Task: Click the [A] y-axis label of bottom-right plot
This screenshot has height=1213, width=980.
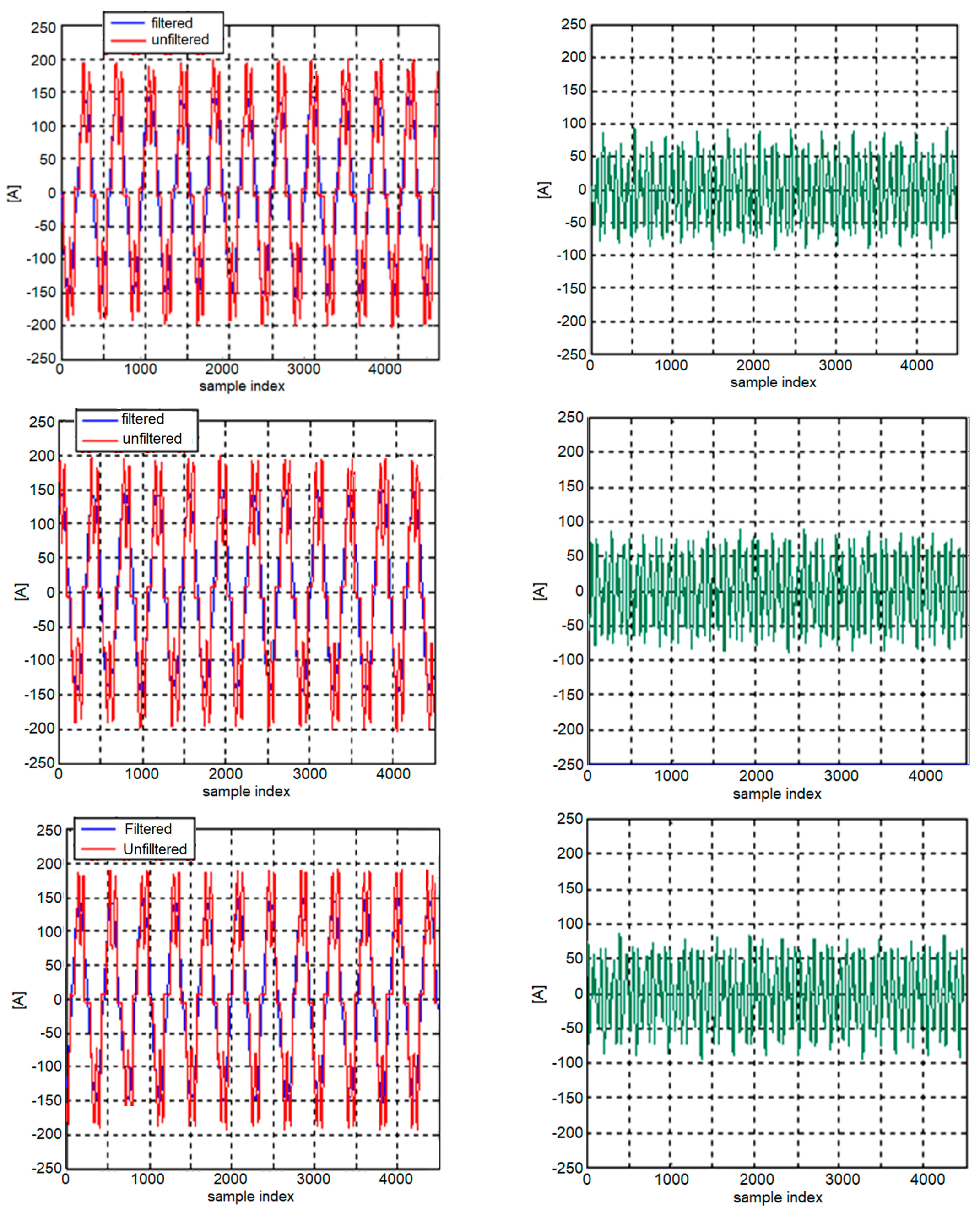Action: click(539, 995)
